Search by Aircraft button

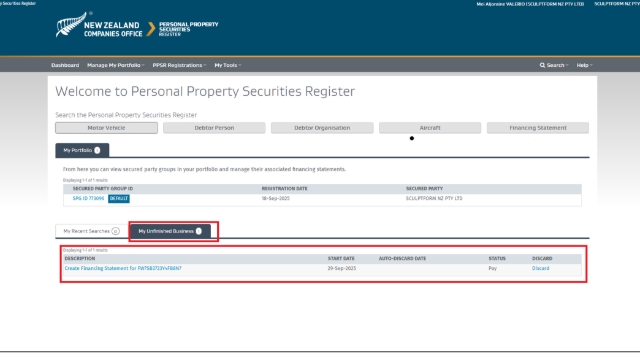[x=430, y=128]
